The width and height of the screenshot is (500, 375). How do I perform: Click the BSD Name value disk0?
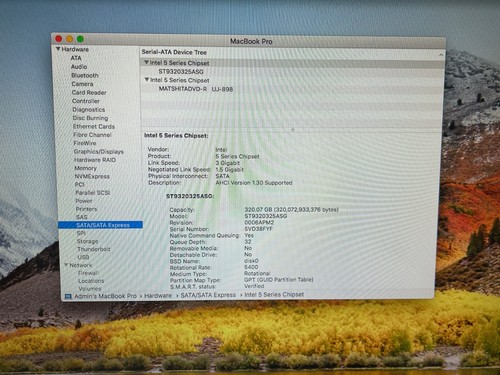point(251,261)
